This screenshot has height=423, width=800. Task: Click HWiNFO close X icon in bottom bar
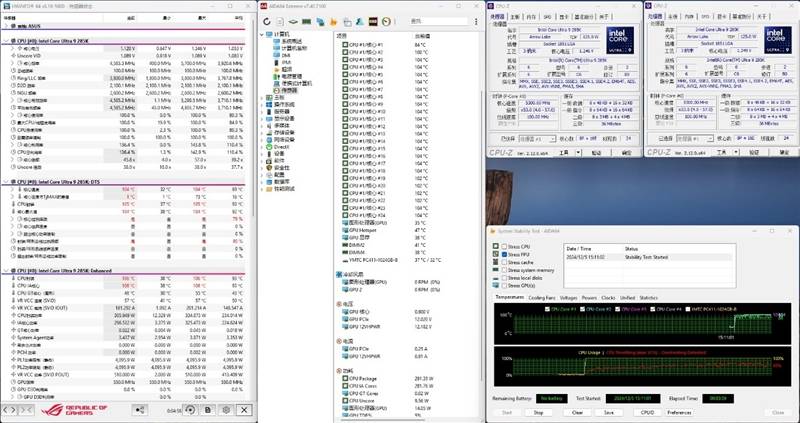pos(245,410)
